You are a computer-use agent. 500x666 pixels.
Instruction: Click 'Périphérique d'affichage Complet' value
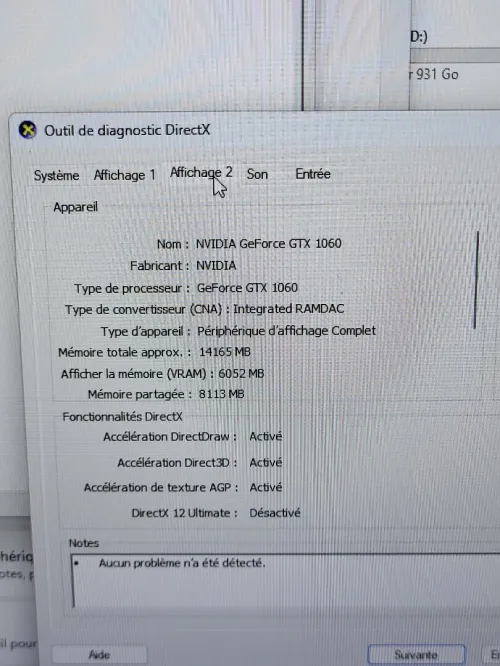pyautogui.click(x=286, y=331)
